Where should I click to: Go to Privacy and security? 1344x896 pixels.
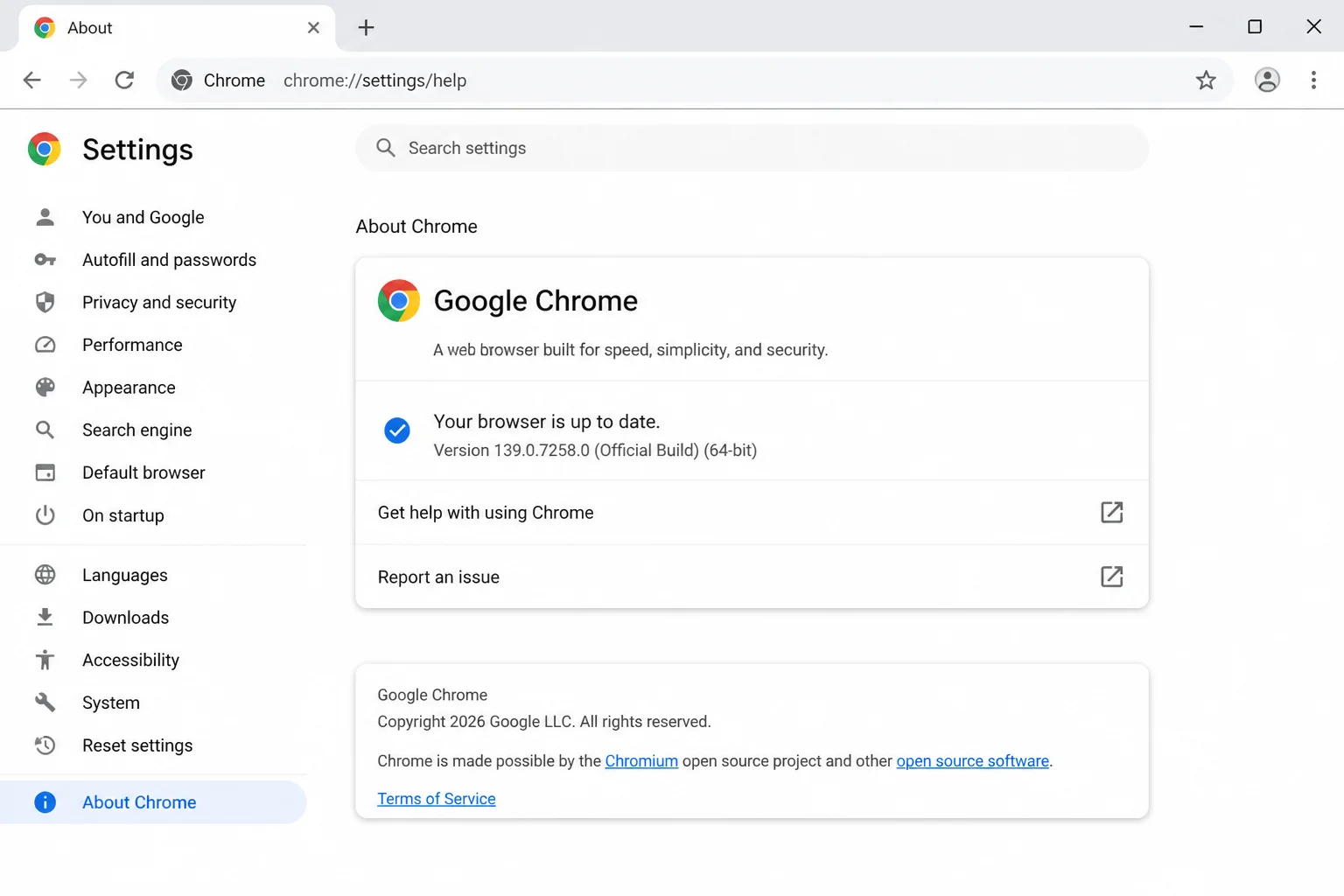pyautogui.click(x=159, y=303)
